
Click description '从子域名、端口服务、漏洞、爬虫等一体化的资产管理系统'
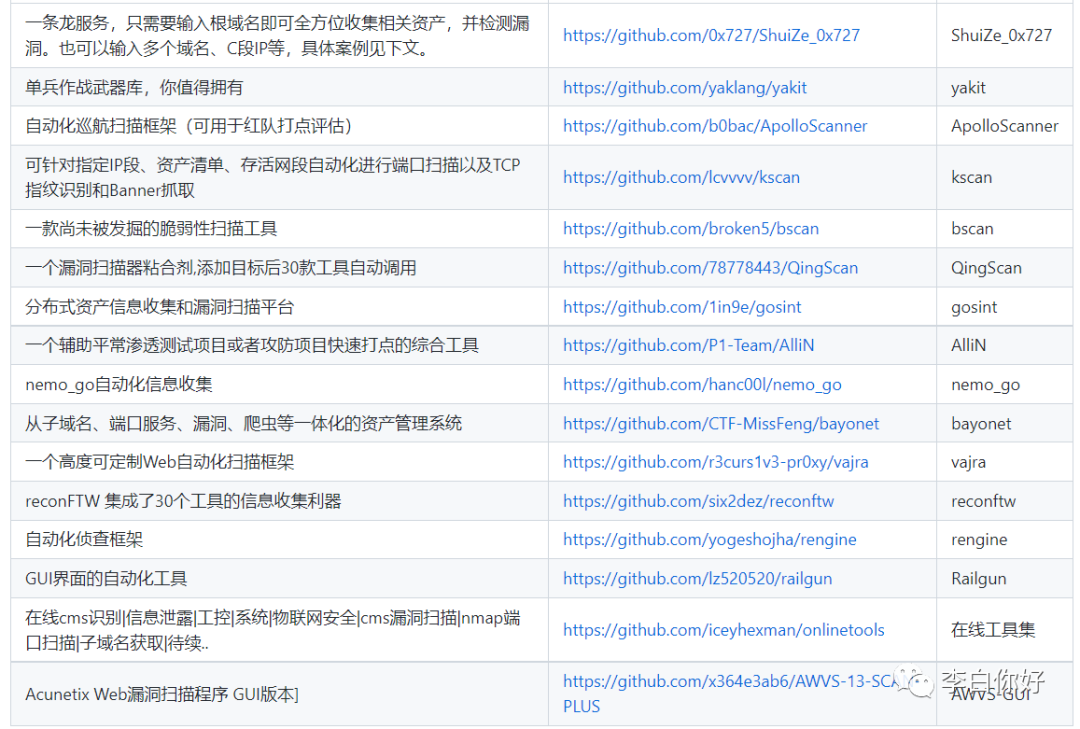pos(243,424)
